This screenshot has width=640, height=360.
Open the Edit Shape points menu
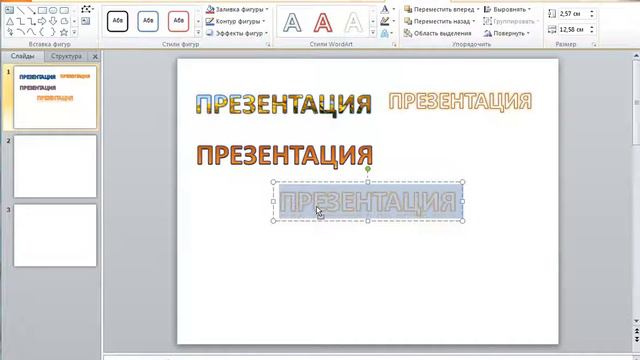click(87, 9)
